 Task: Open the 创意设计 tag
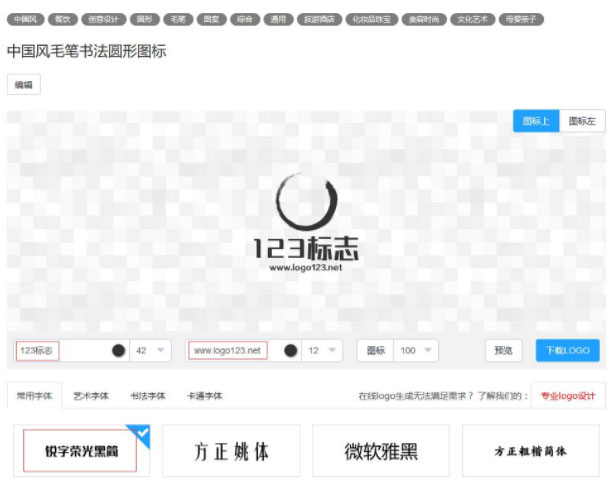pos(104,19)
